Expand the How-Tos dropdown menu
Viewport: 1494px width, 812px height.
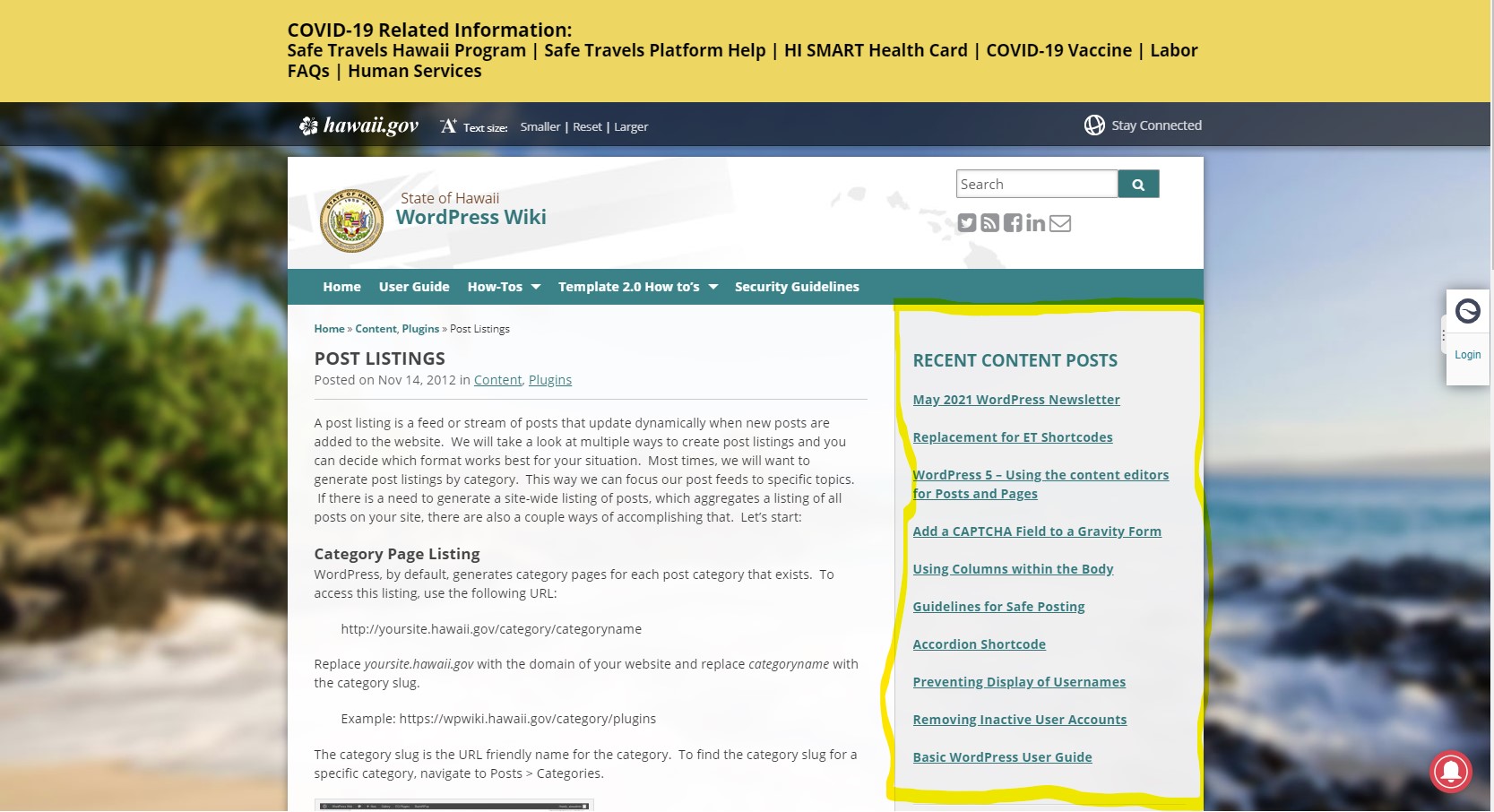[x=504, y=287]
